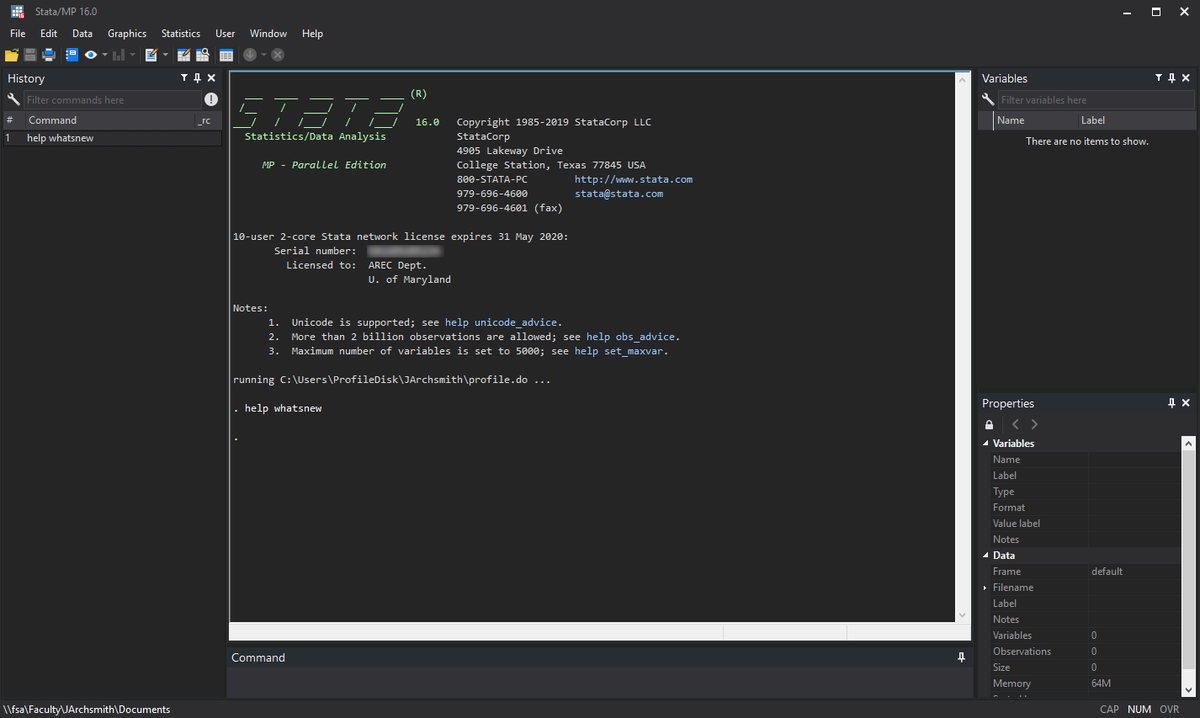Viewport: 1200px width, 718px height.
Task: Open the Variables Manager toolbar icon
Action: pos(226,55)
